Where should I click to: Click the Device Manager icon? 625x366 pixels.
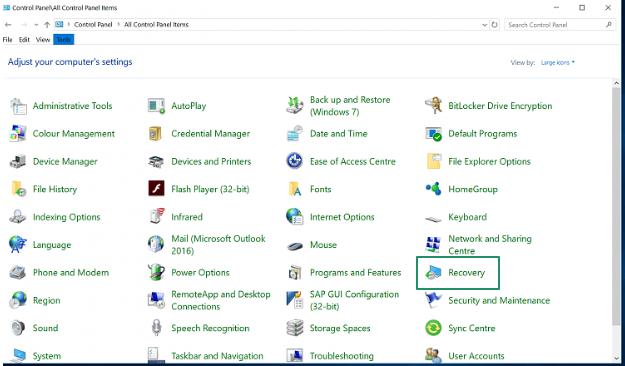(18, 161)
